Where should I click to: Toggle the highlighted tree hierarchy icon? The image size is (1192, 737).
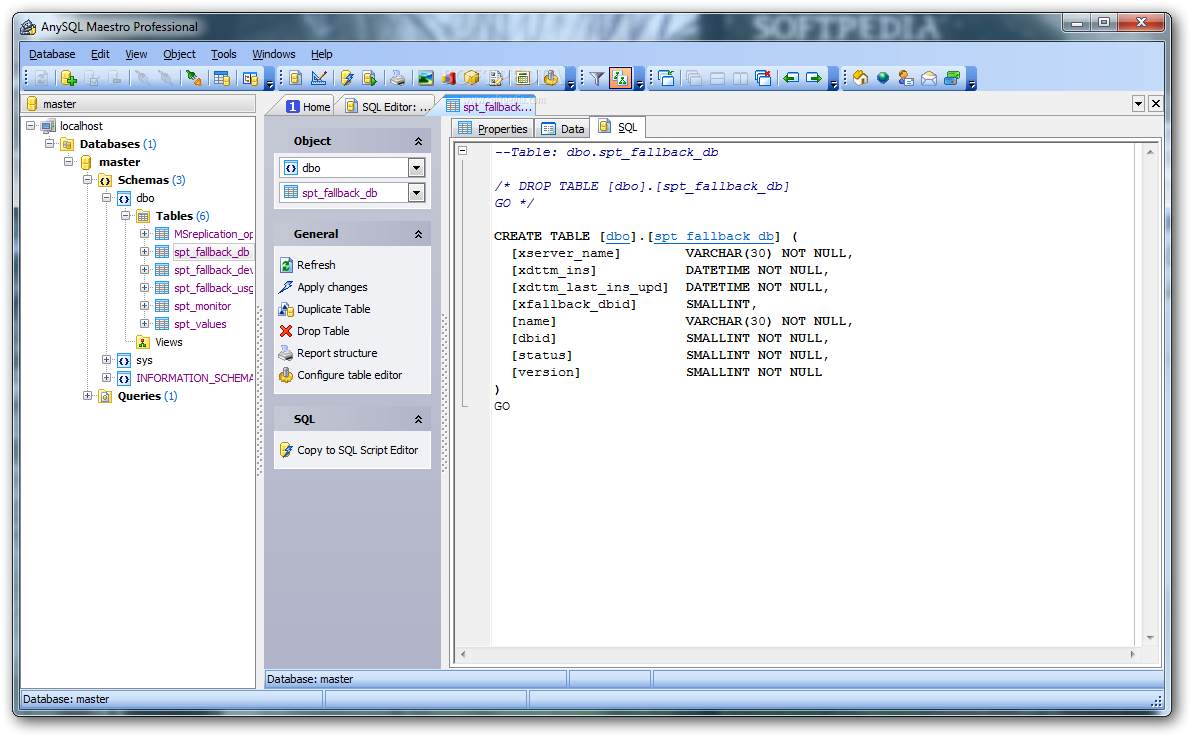pos(620,78)
